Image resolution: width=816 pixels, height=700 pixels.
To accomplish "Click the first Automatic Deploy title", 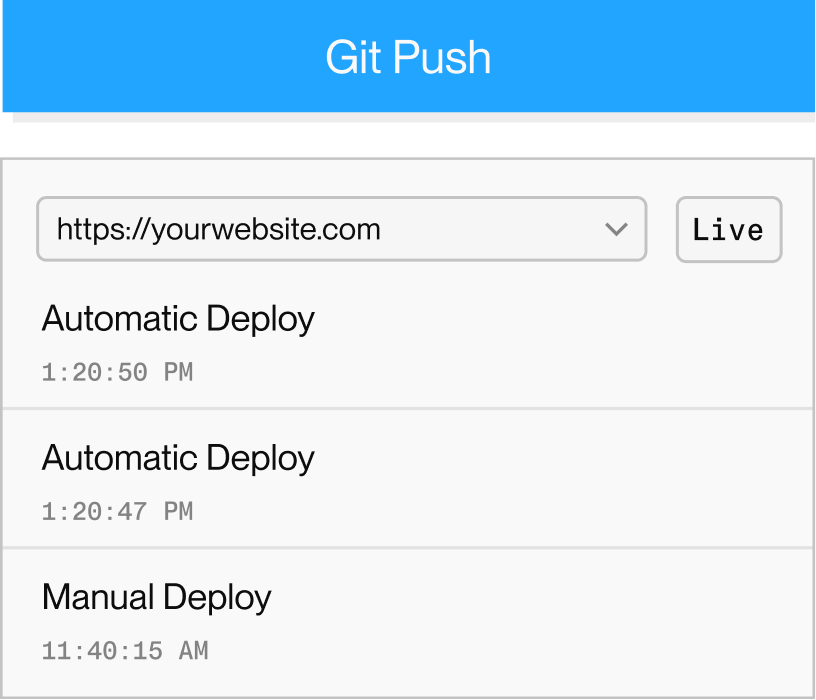I will click(x=178, y=319).
